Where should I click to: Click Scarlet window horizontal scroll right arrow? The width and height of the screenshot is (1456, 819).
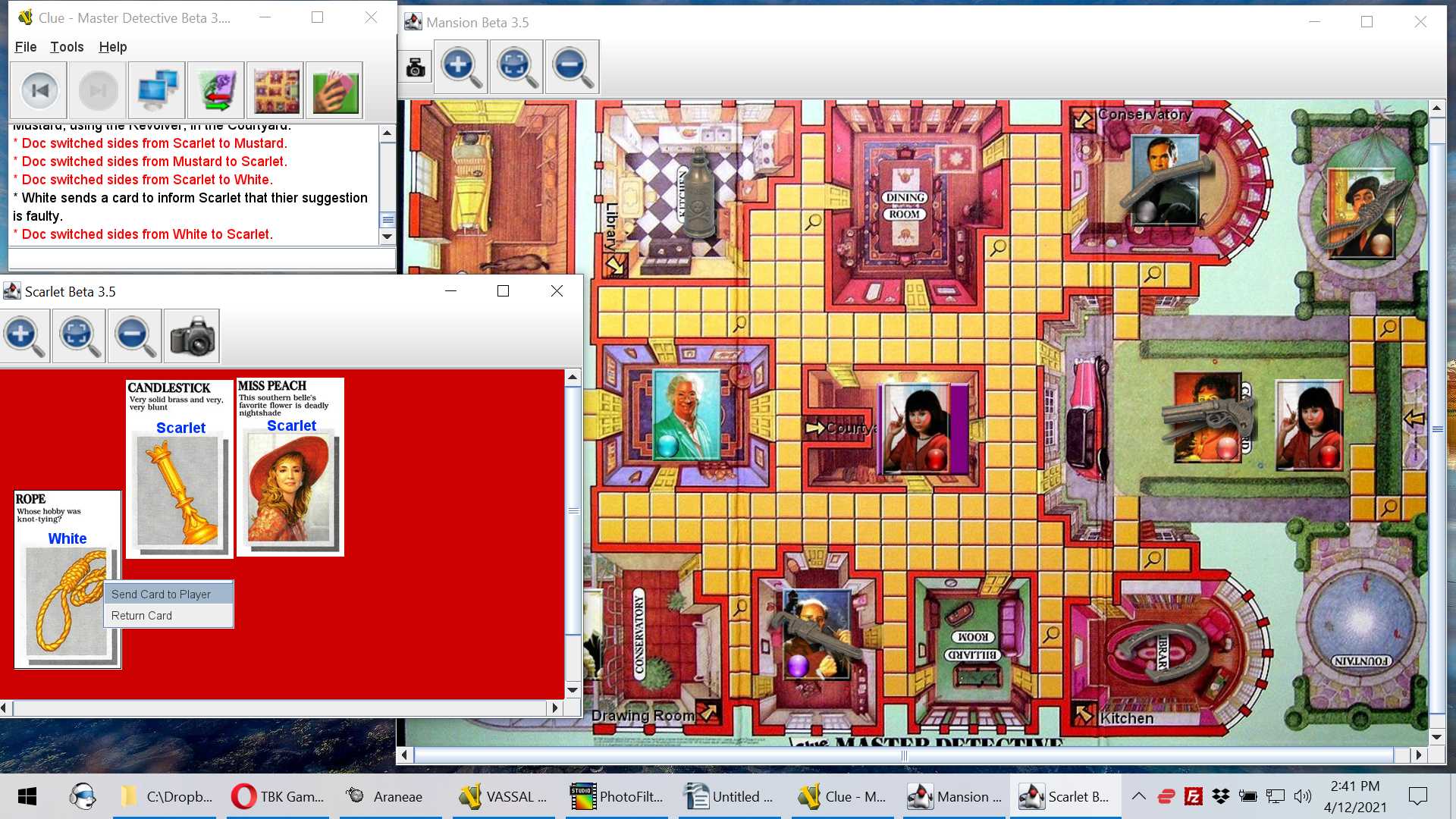(x=556, y=708)
